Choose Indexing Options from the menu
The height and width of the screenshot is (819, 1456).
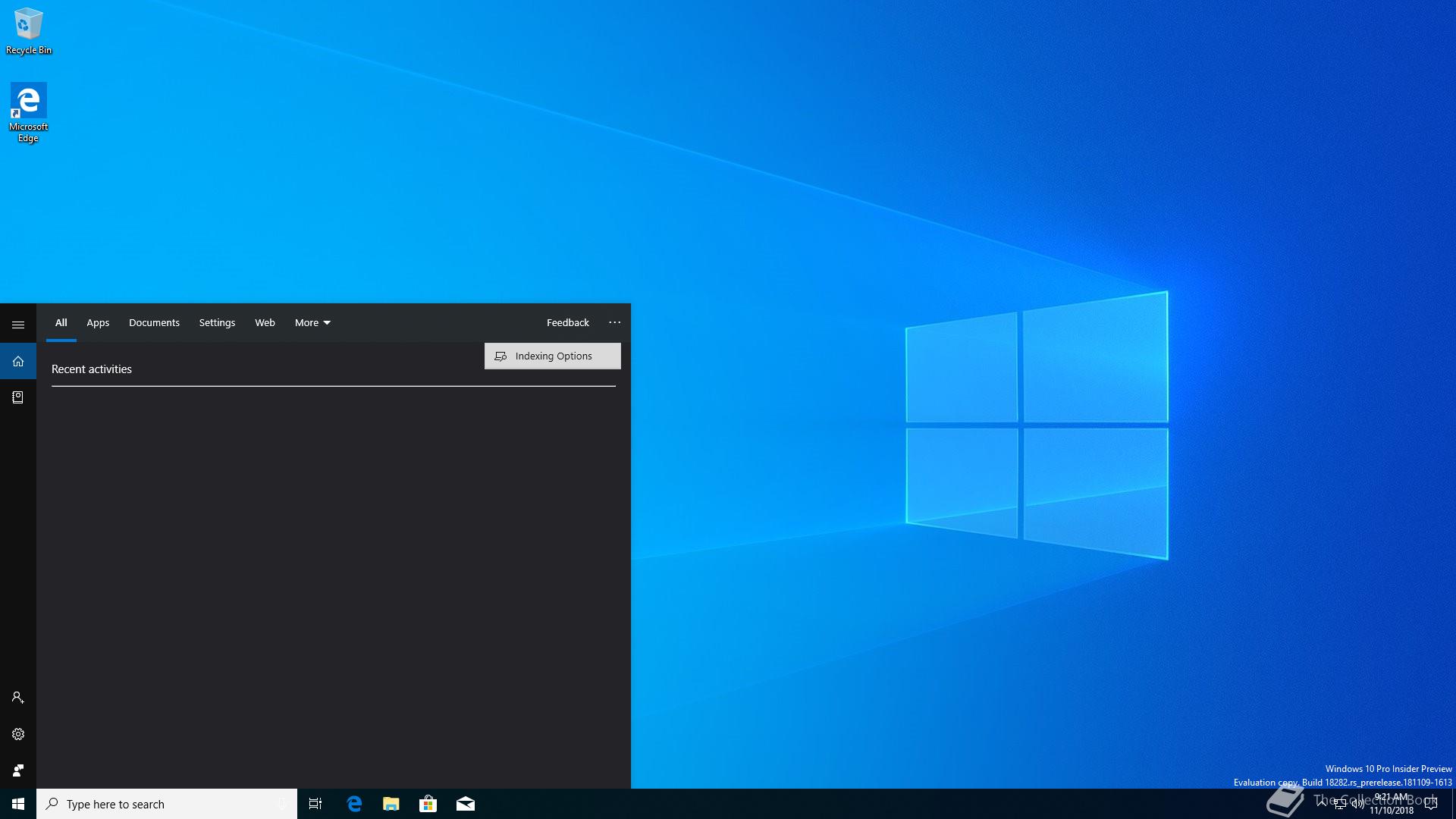[553, 356]
